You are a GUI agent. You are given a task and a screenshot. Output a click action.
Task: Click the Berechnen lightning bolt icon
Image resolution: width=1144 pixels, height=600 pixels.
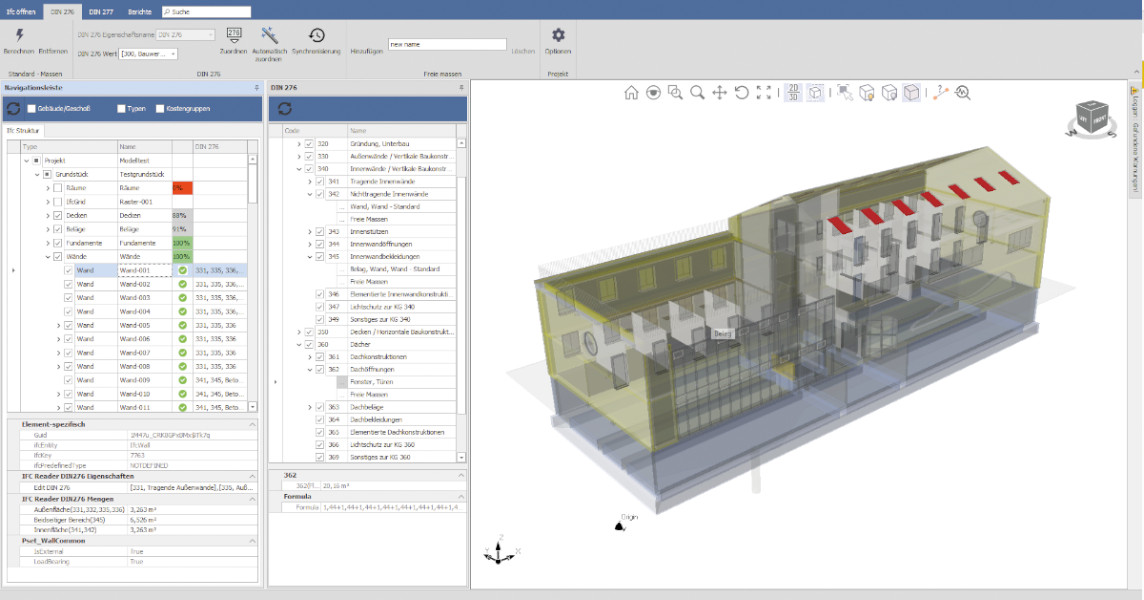19,35
